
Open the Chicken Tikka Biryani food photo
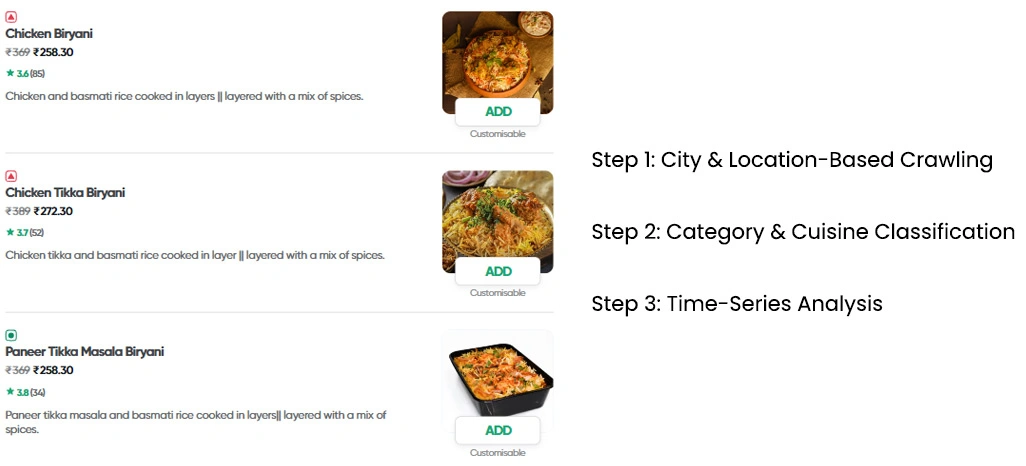pos(497,213)
